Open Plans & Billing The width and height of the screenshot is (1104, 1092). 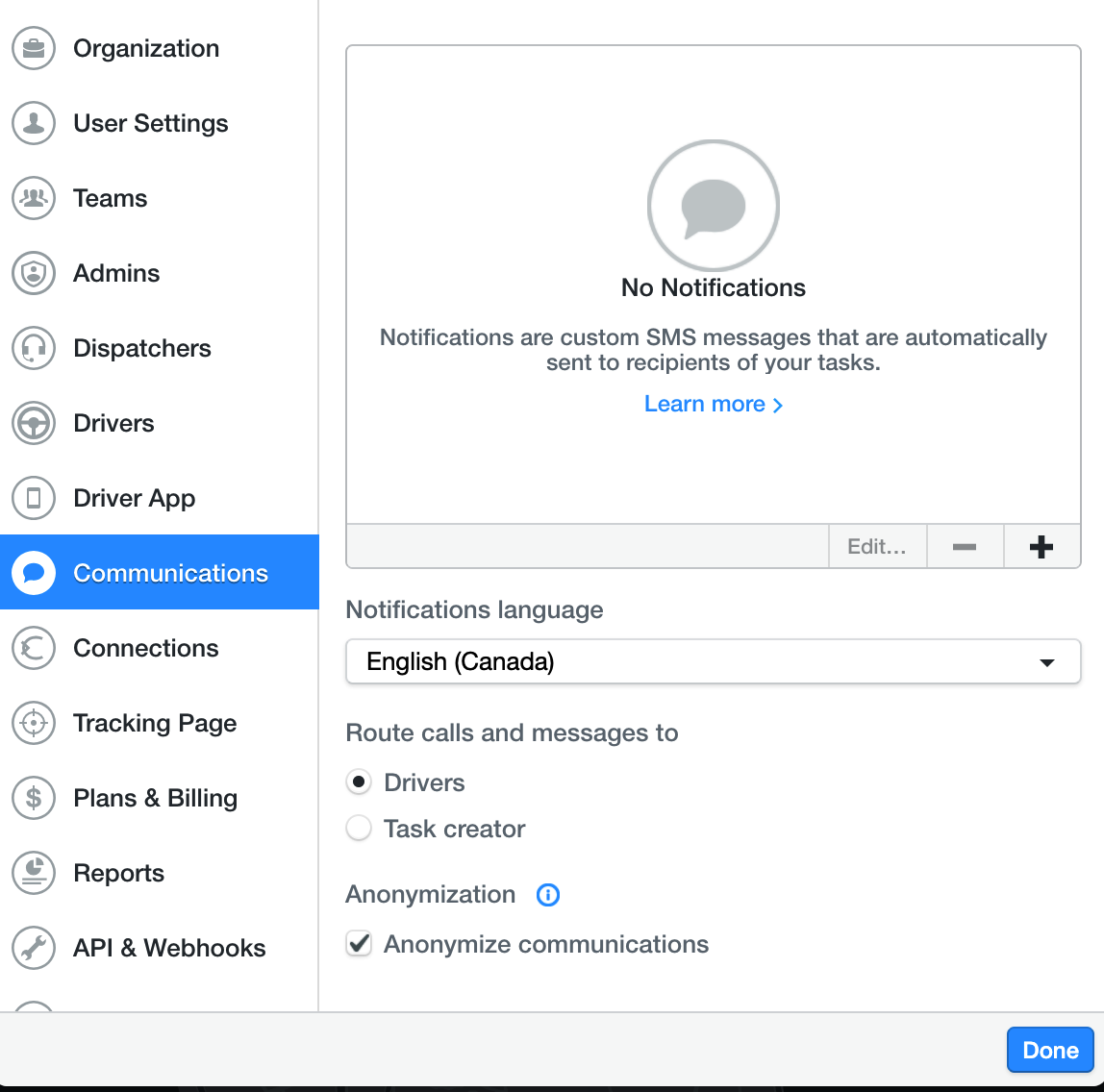click(x=159, y=798)
